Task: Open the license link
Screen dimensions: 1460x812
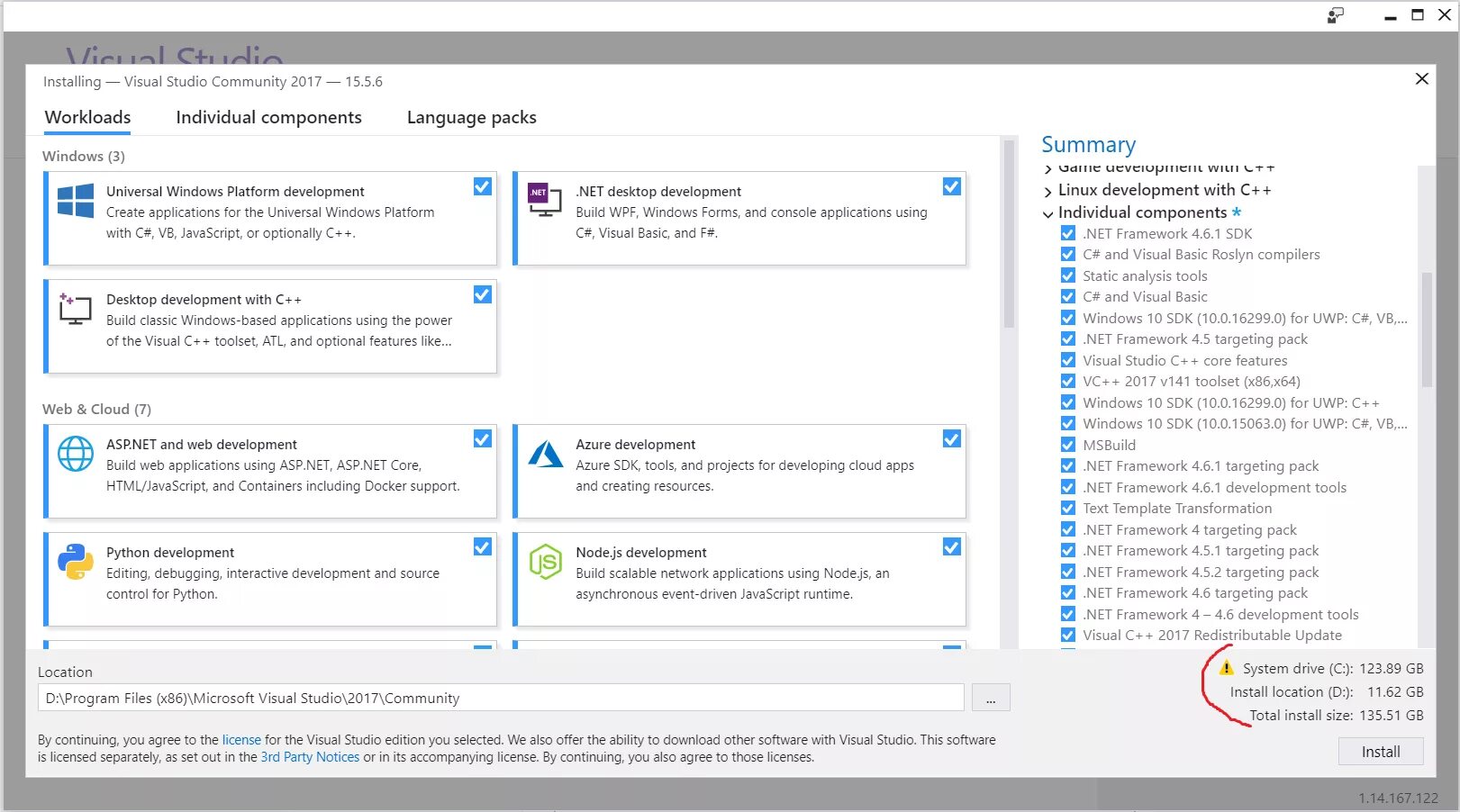Action: tap(241, 740)
